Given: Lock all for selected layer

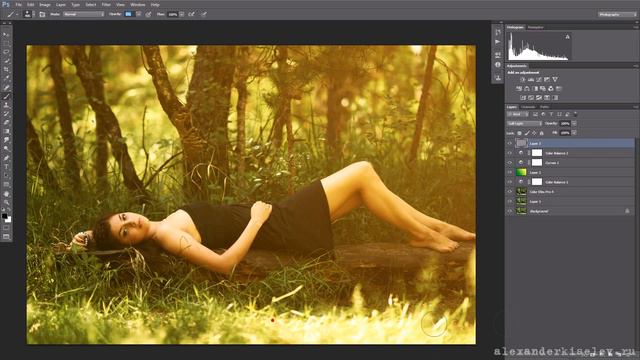Looking at the screenshot, I should click(x=542, y=133).
